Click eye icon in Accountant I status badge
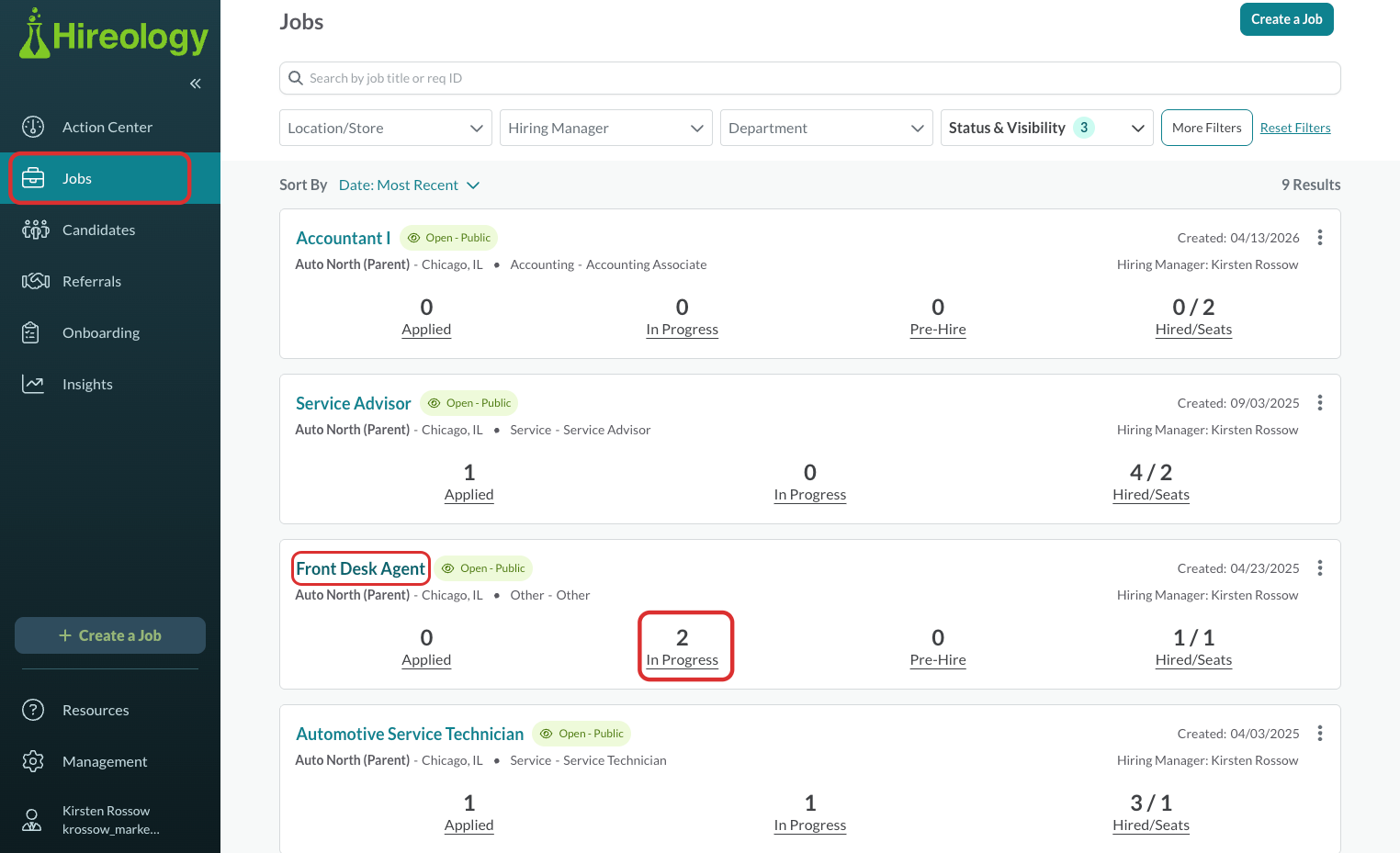 pos(414,238)
